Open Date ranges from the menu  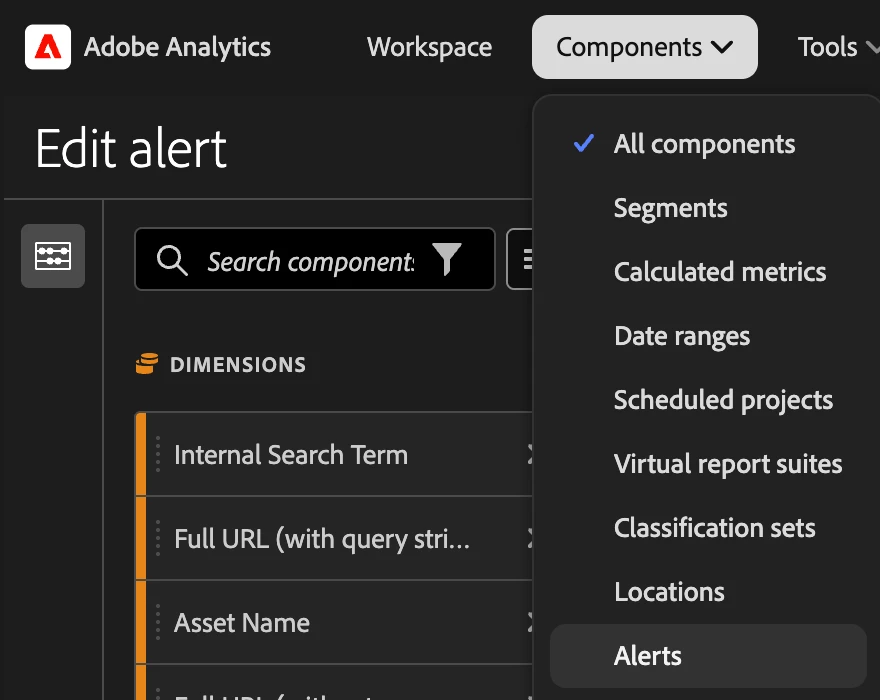[x=682, y=336]
